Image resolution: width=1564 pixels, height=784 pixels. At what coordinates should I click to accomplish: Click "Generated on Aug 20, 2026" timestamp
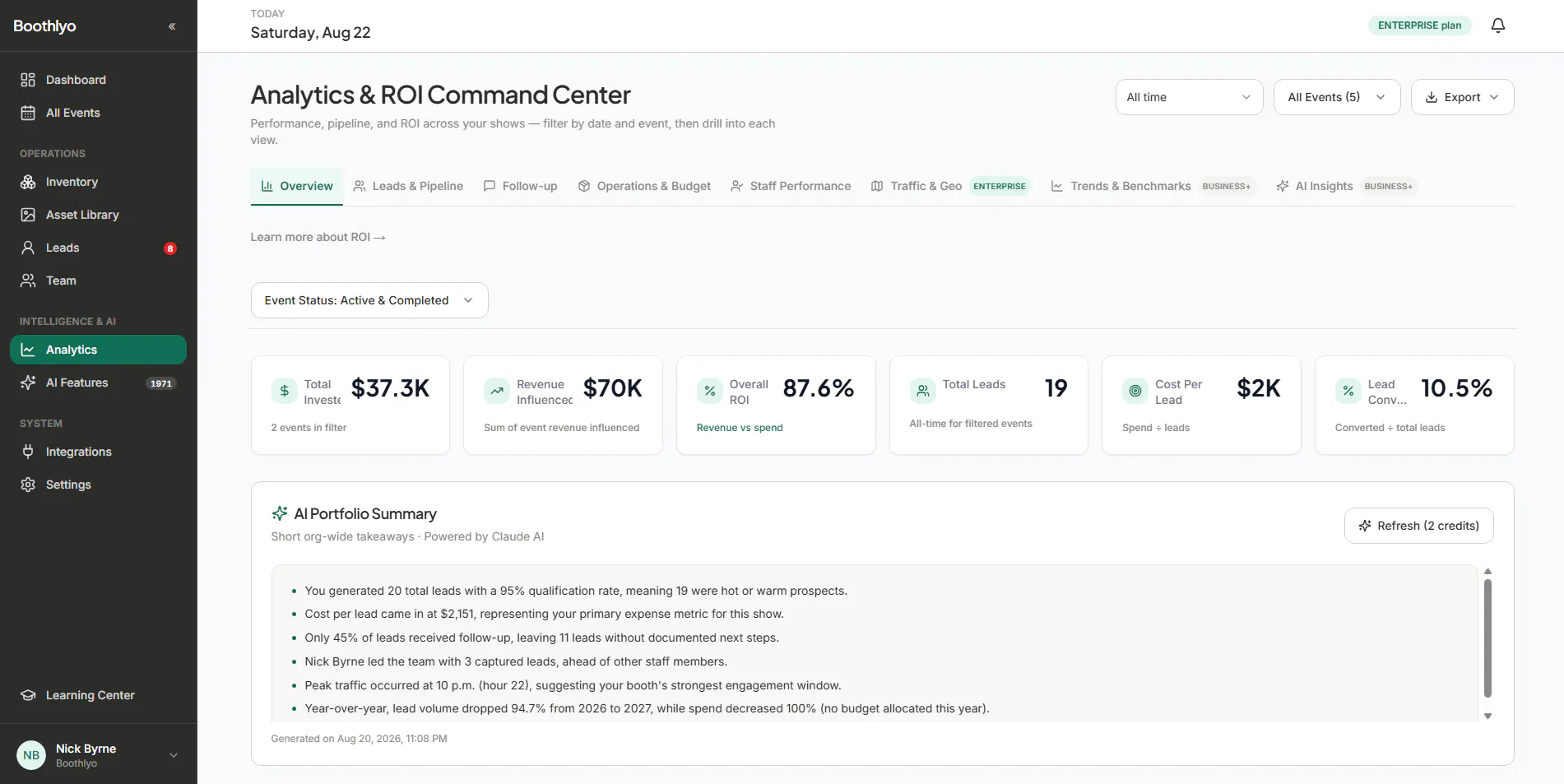(x=359, y=739)
